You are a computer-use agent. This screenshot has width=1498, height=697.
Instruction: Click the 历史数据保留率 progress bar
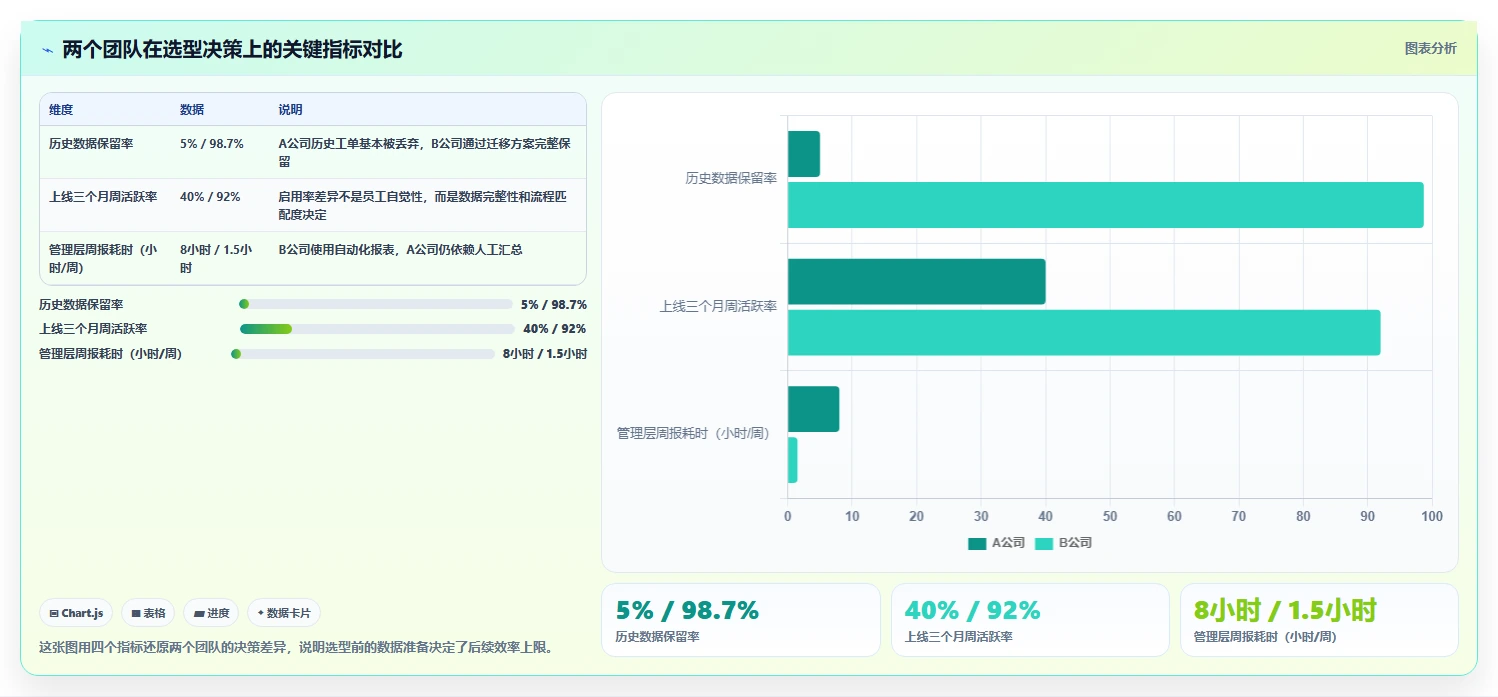coord(376,304)
